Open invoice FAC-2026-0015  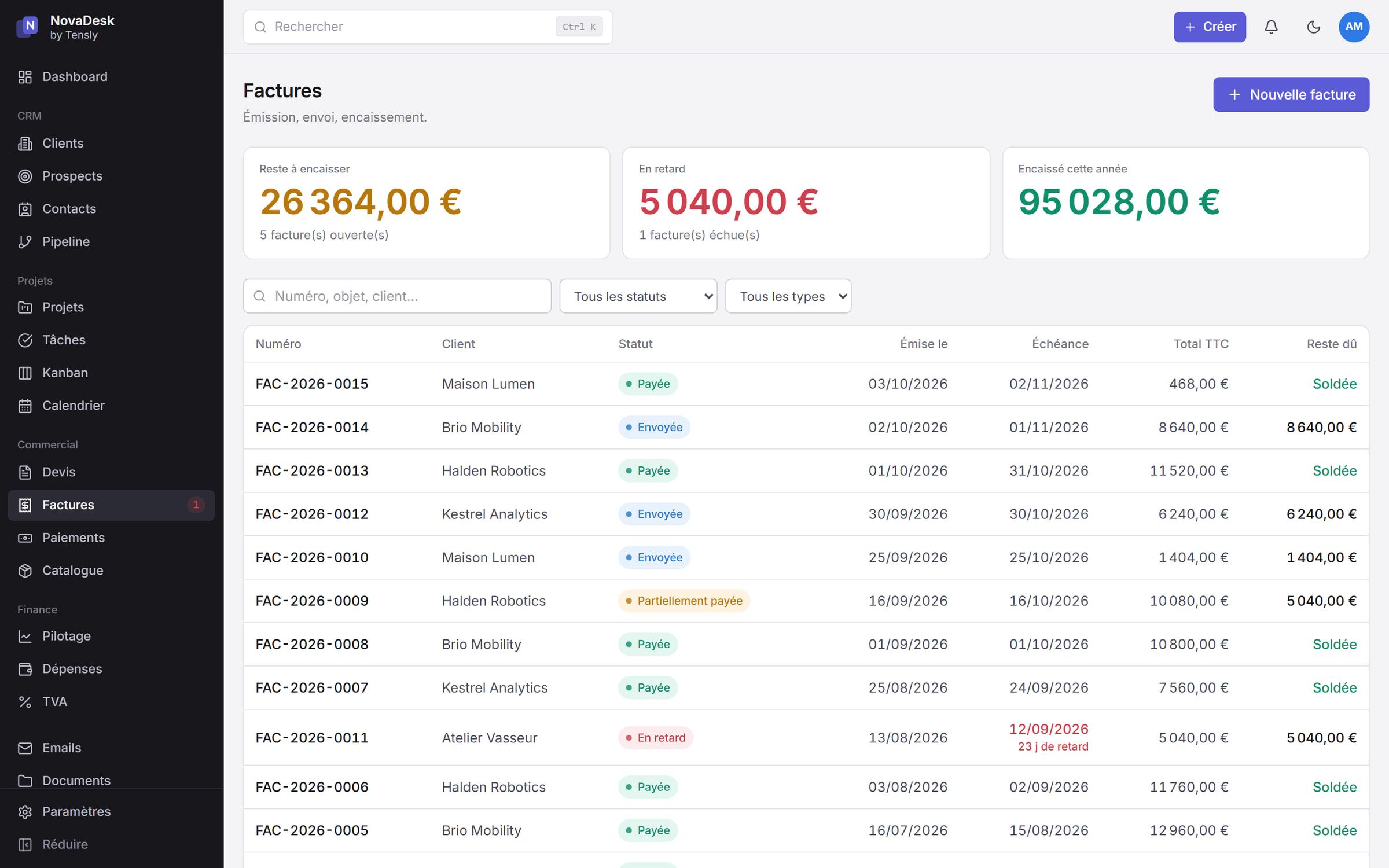pyautogui.click(x=312, y=384)
